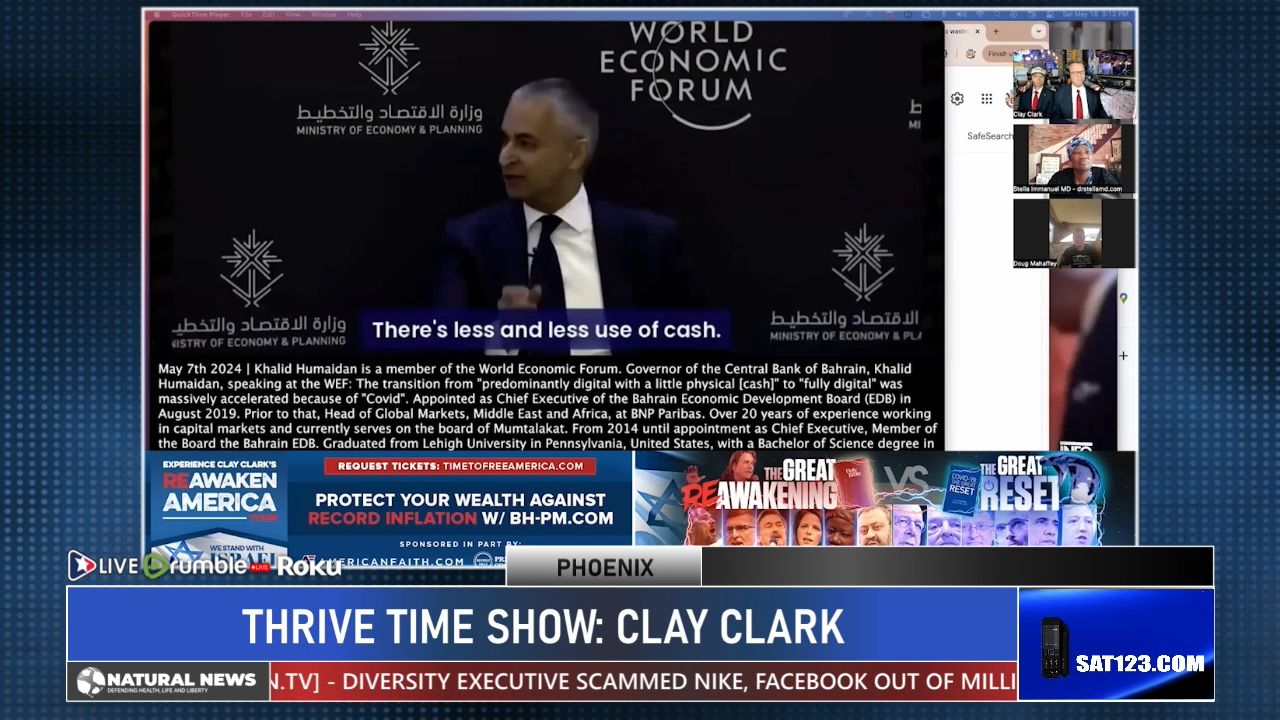The height and width of the screenshot is (720, 1280).
Task: Click the plus icon in the side panel
Action: [1123, 355]
